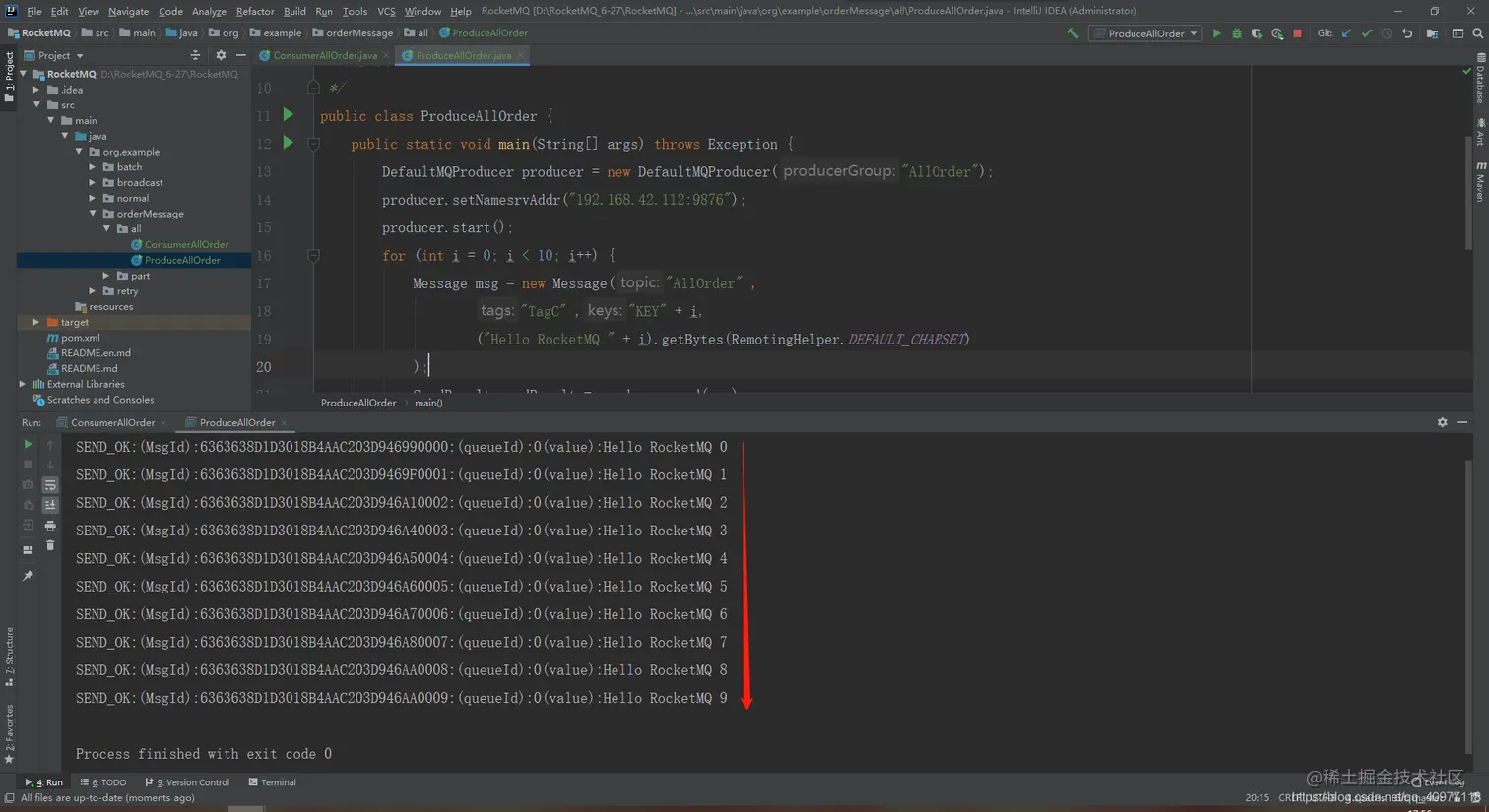Fold the for loop on line 16
The image size is (1489, 812).
(x=313, y=255)
